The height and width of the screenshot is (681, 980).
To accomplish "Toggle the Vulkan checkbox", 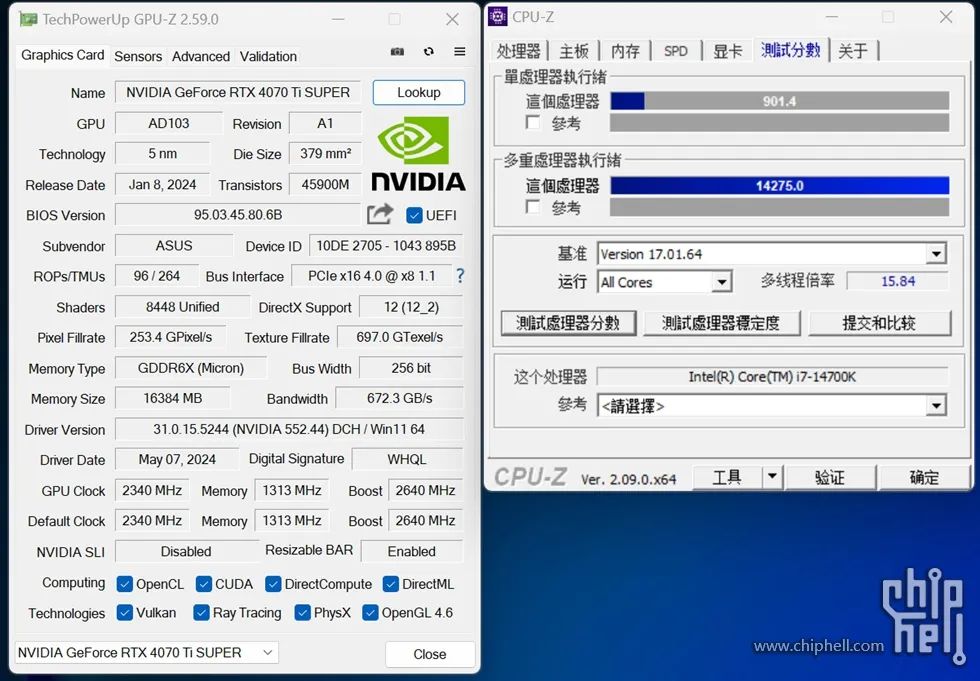I will pyautogui.click(x=124, y=612).
